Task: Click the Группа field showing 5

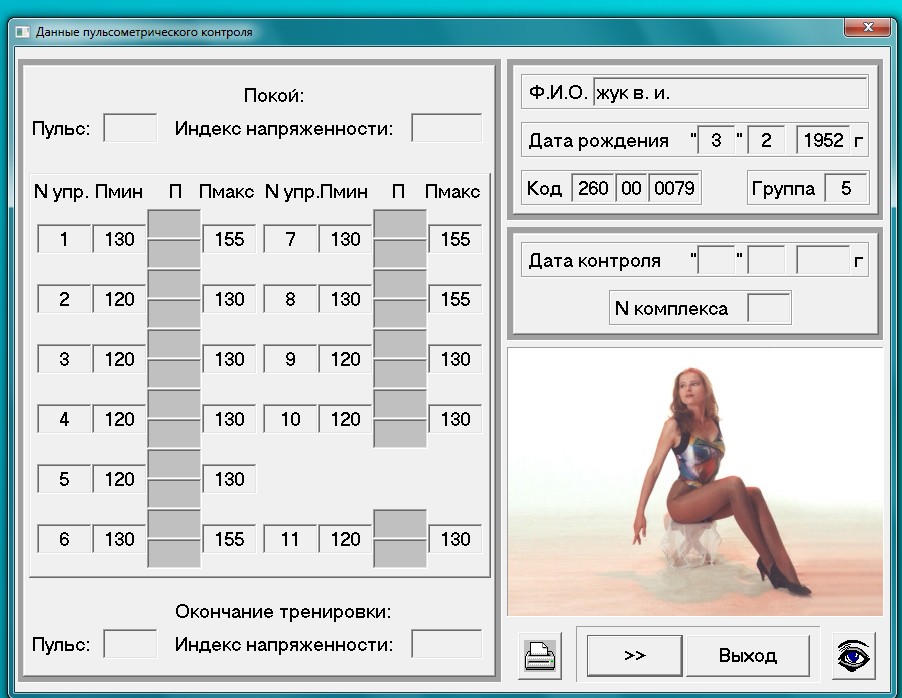Action: click(x=846, y=188)
